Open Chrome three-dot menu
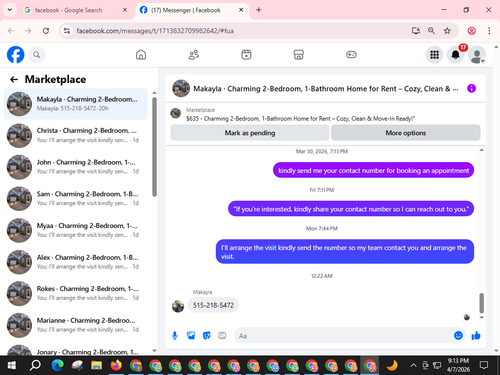Viewport: 500px width, 375px height. (489, 31)
